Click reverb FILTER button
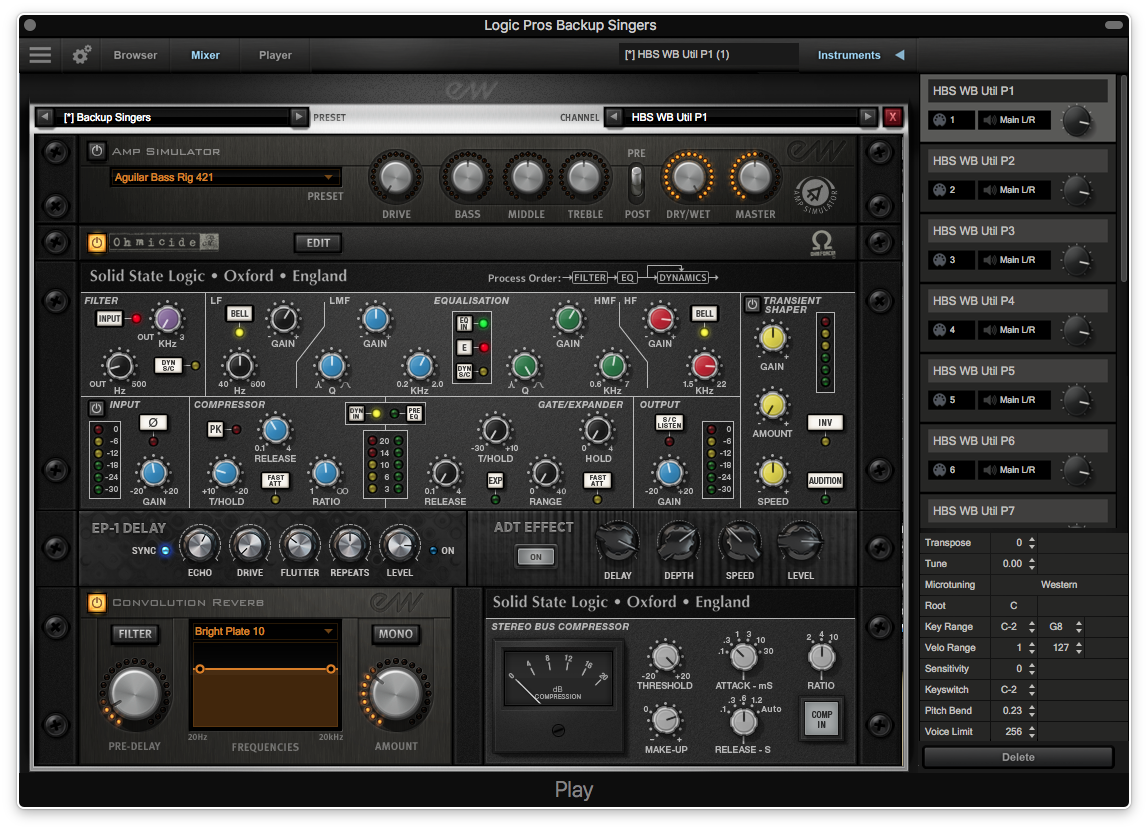The image size is (1148, 830). pyautogui.click(x=135, y=634)
